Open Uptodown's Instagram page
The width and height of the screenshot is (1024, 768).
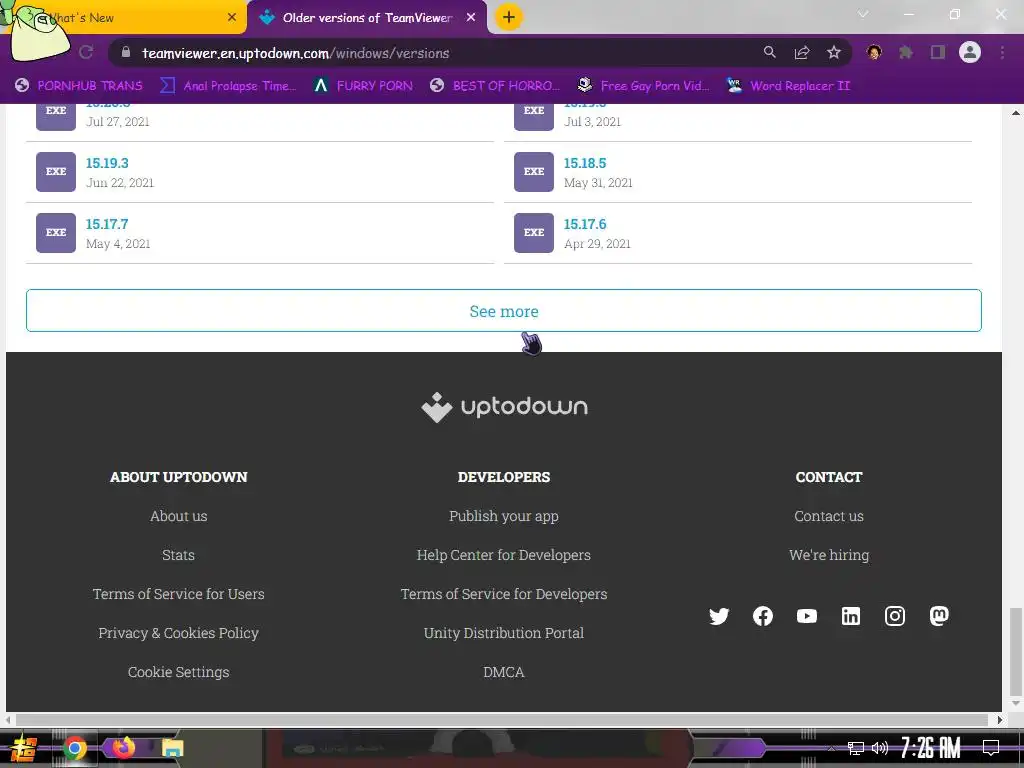[895, 616]
